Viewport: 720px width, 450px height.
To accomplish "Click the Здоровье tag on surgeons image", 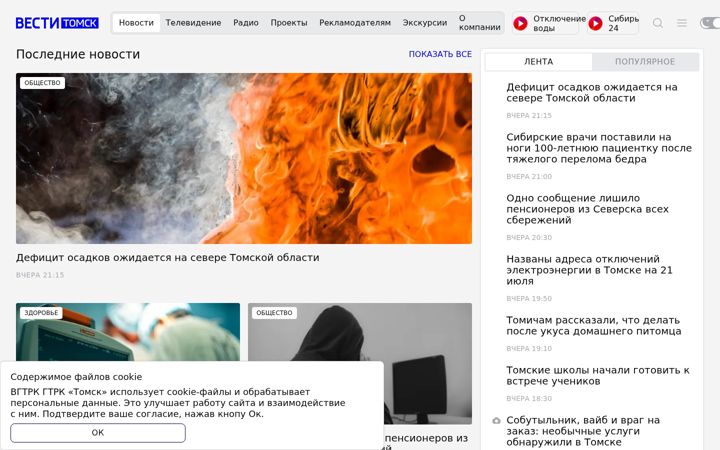I will click(x=41, y=313).
